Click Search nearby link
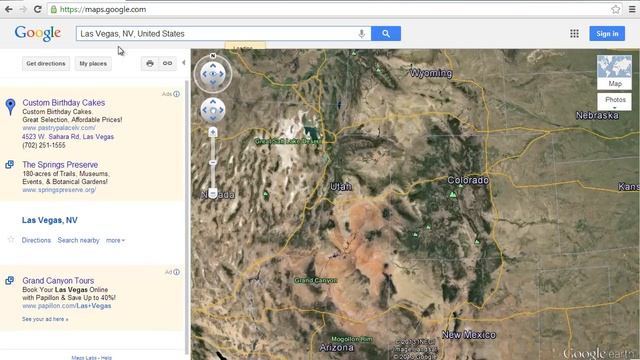 (78, 240)
